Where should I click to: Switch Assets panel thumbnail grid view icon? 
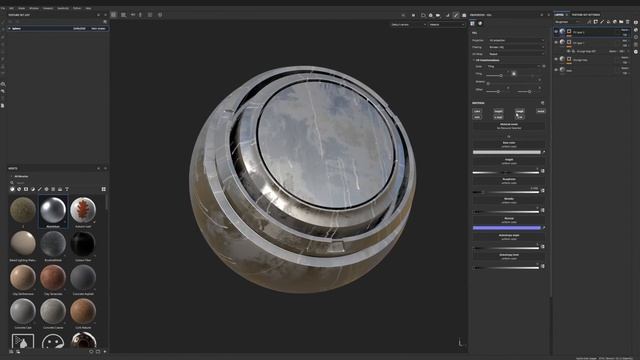tap(104, 189)
